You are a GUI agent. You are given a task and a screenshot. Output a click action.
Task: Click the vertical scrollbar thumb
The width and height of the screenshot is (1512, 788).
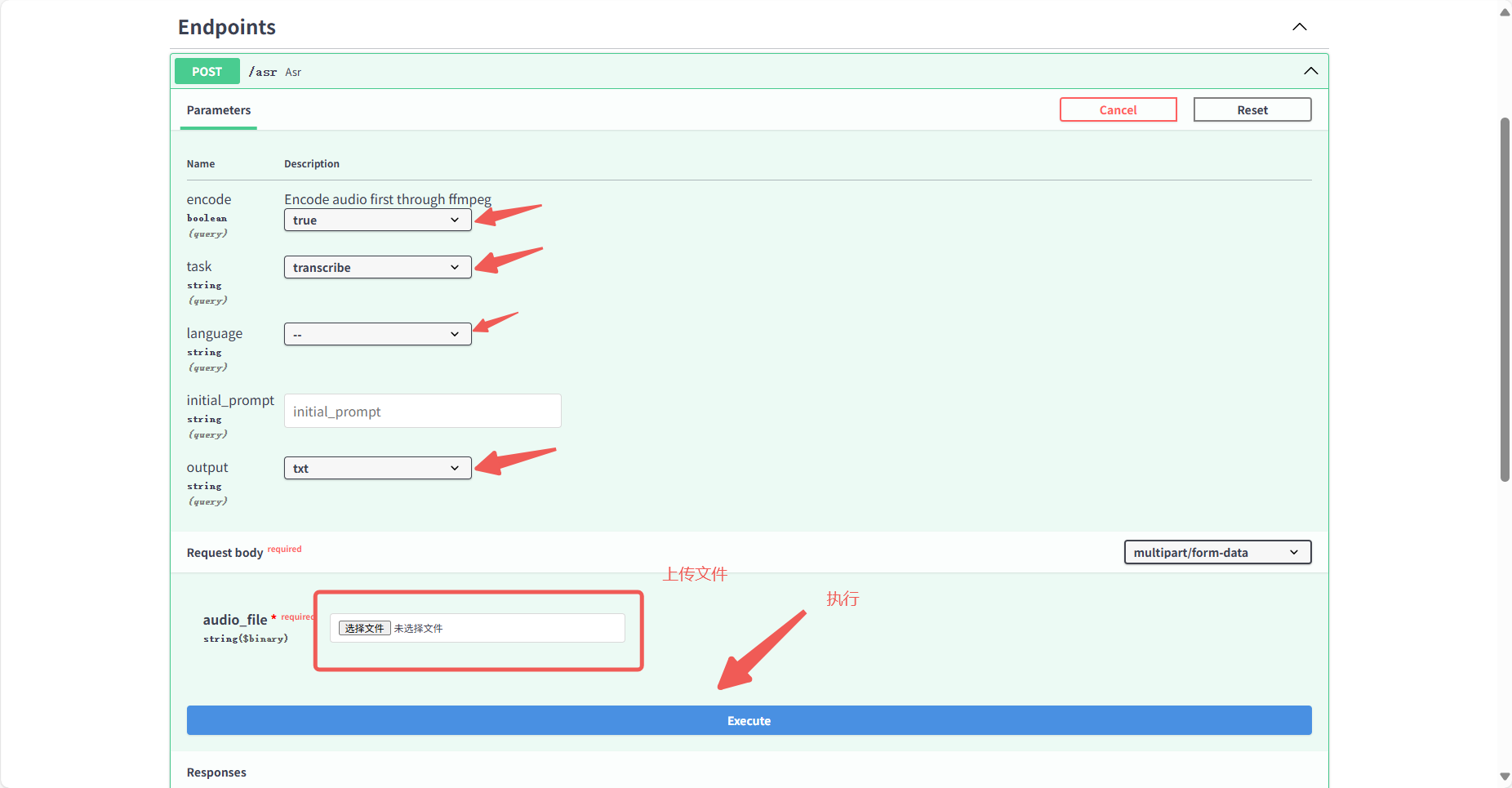pyautogui.click(x=1505, y=299)
